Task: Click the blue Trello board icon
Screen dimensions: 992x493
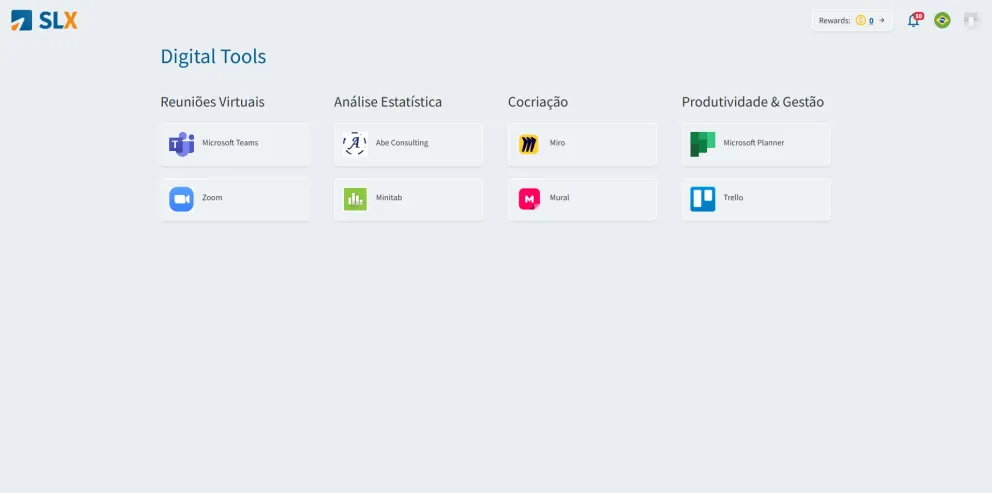Action: coord(702,199)
